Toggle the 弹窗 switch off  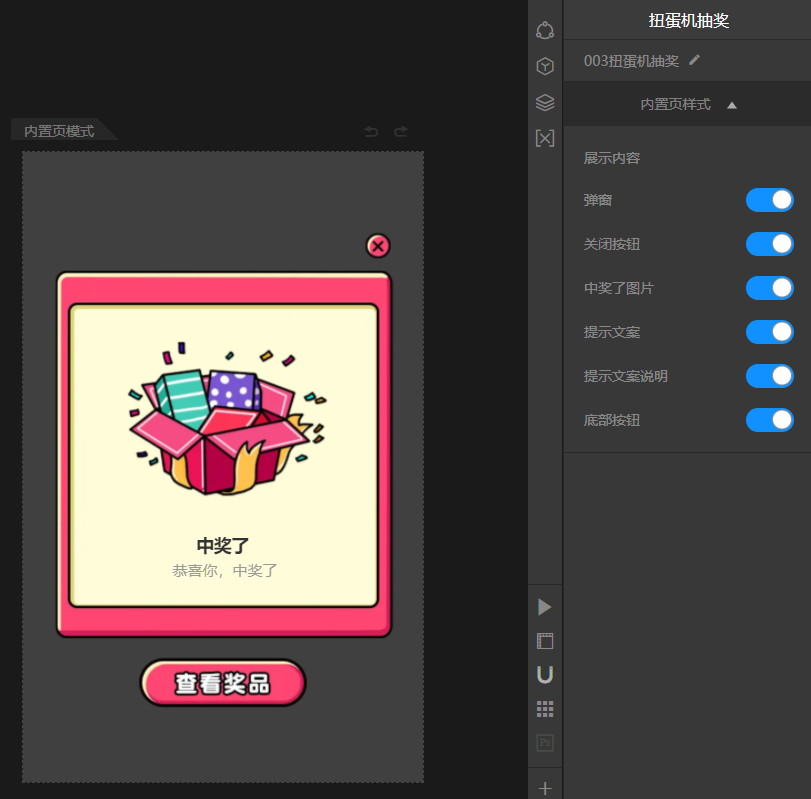point(770,200)
